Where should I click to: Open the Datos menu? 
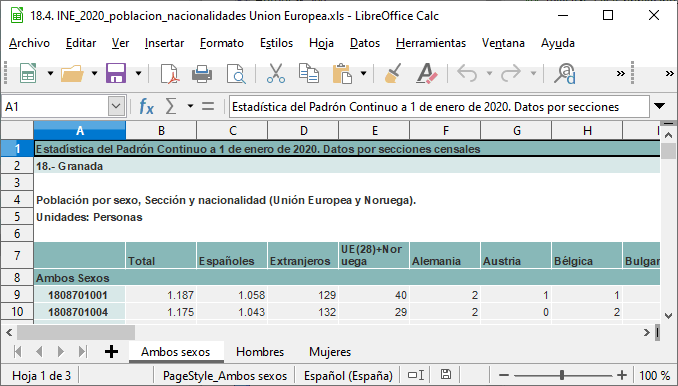(x=365, y=43)
